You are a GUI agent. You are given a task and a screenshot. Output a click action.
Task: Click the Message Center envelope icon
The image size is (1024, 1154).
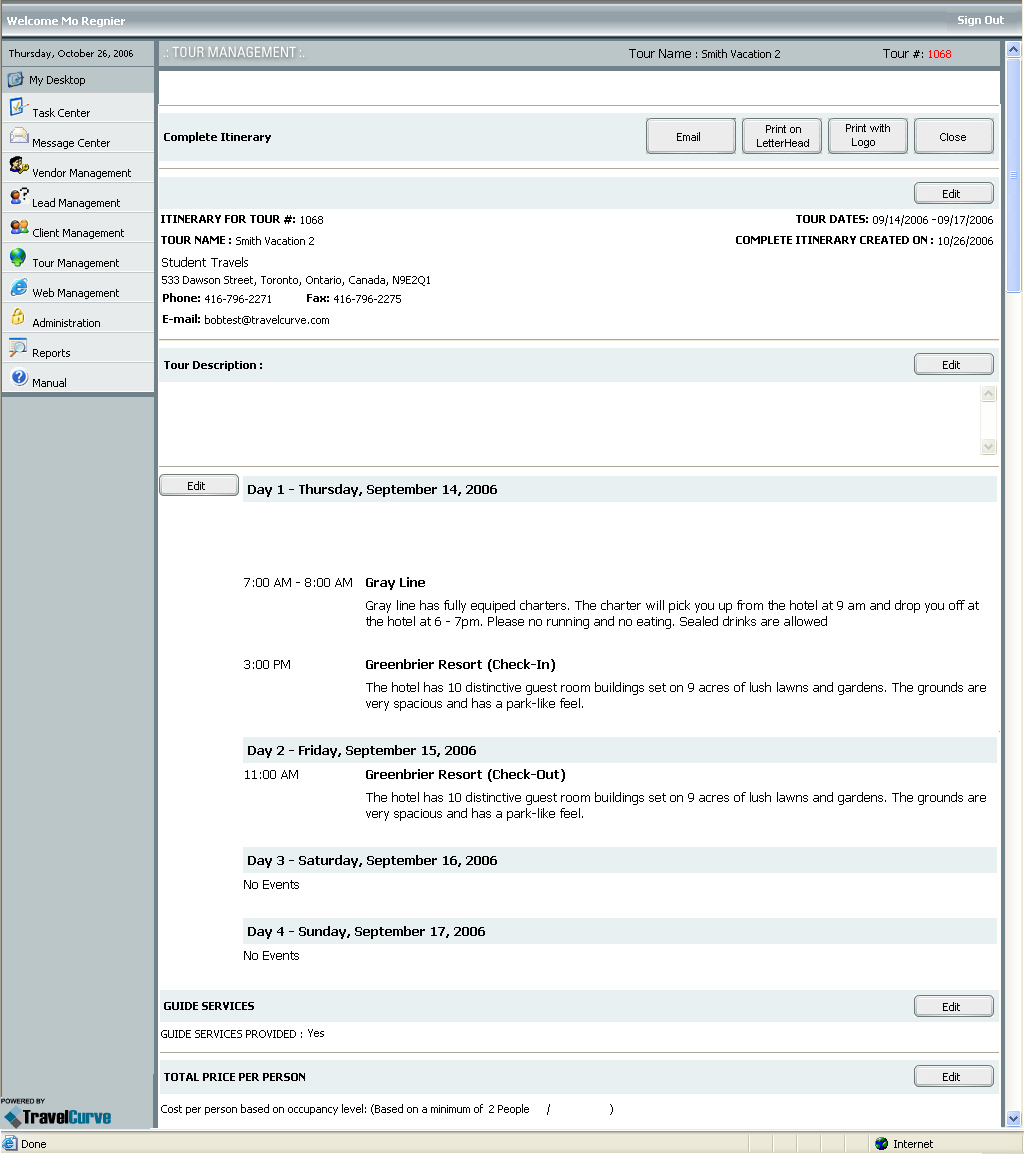19,137
